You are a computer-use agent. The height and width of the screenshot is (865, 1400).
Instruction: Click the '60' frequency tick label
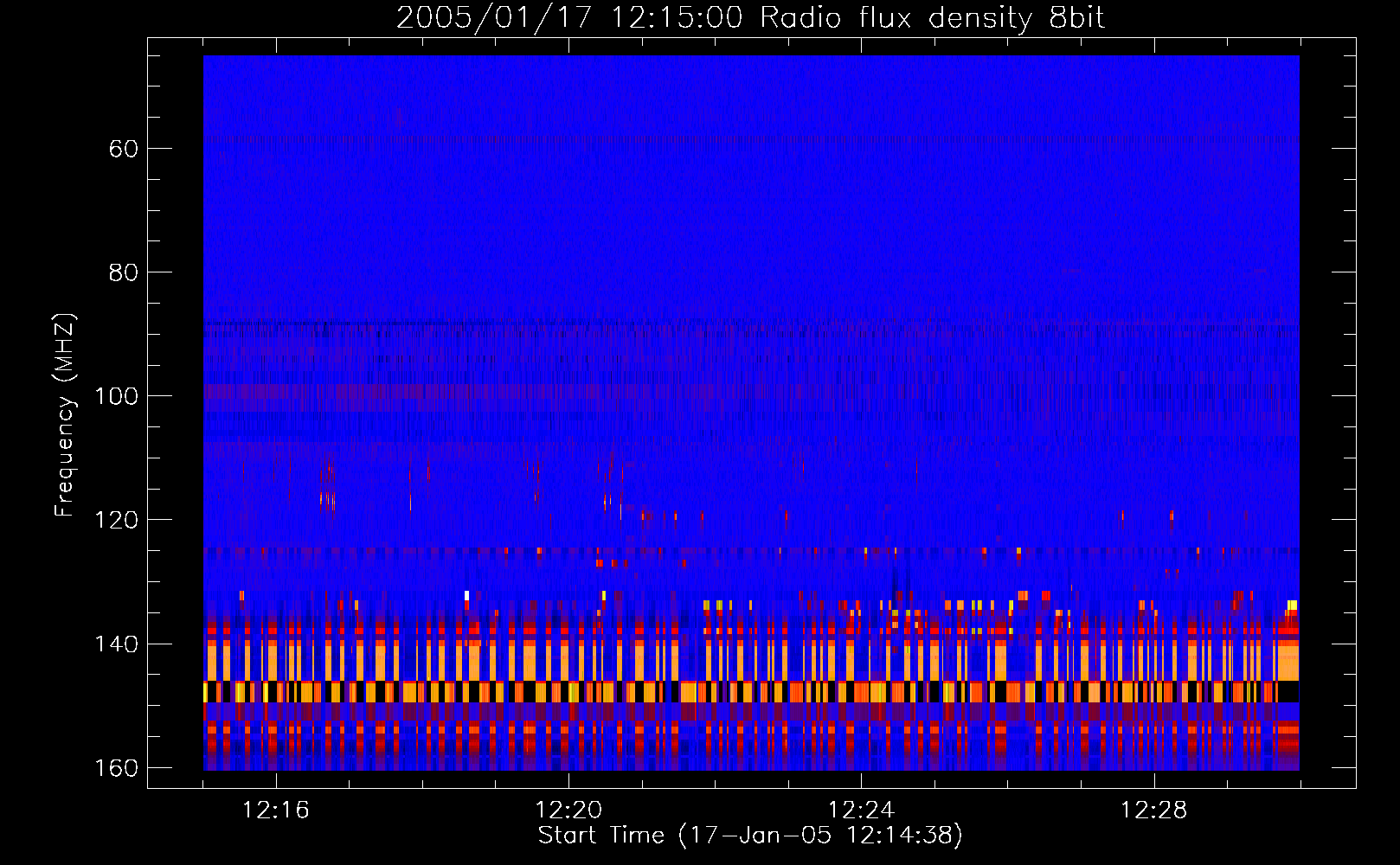[124, 149]
